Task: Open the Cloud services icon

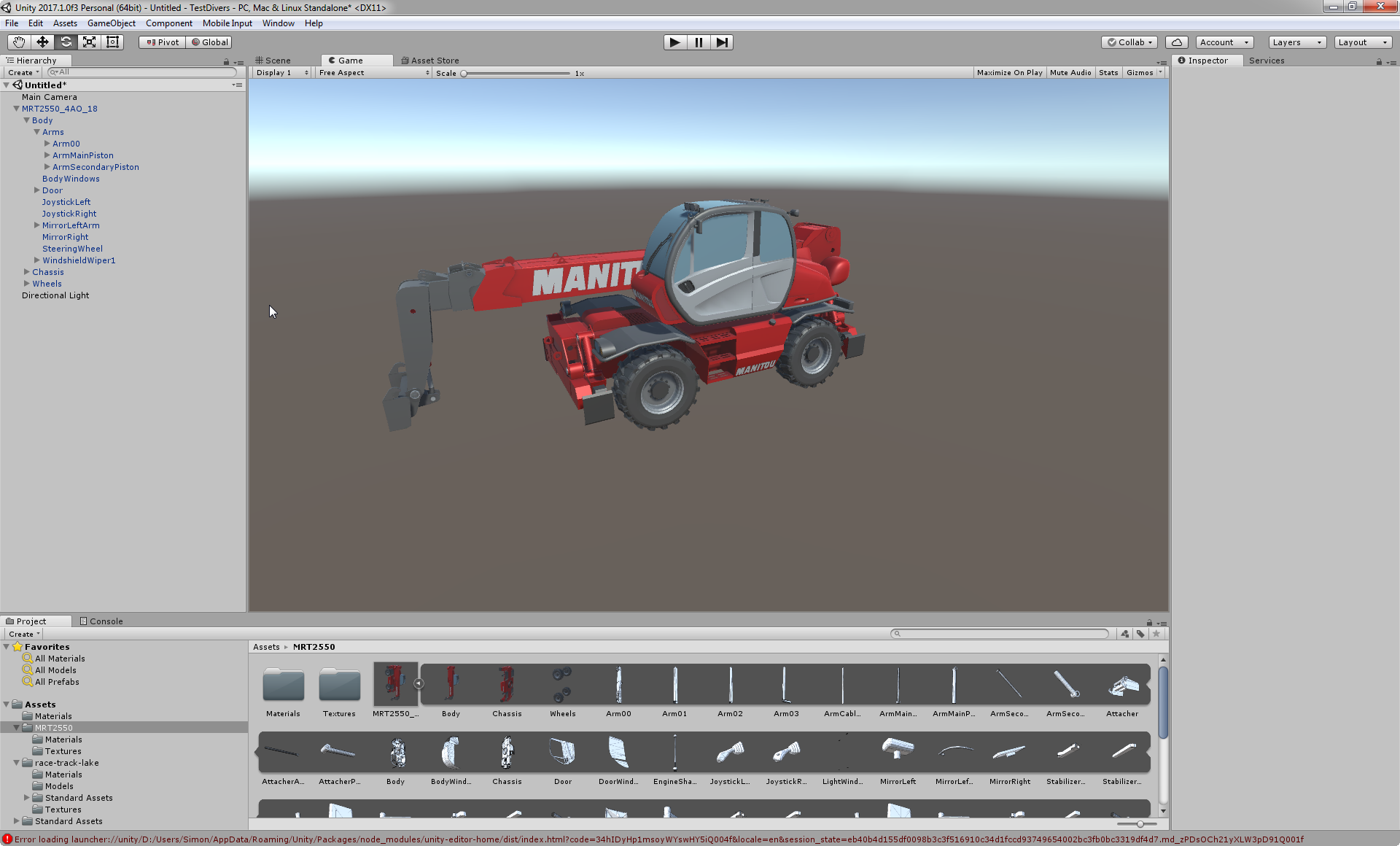Action: (1176, 42)
